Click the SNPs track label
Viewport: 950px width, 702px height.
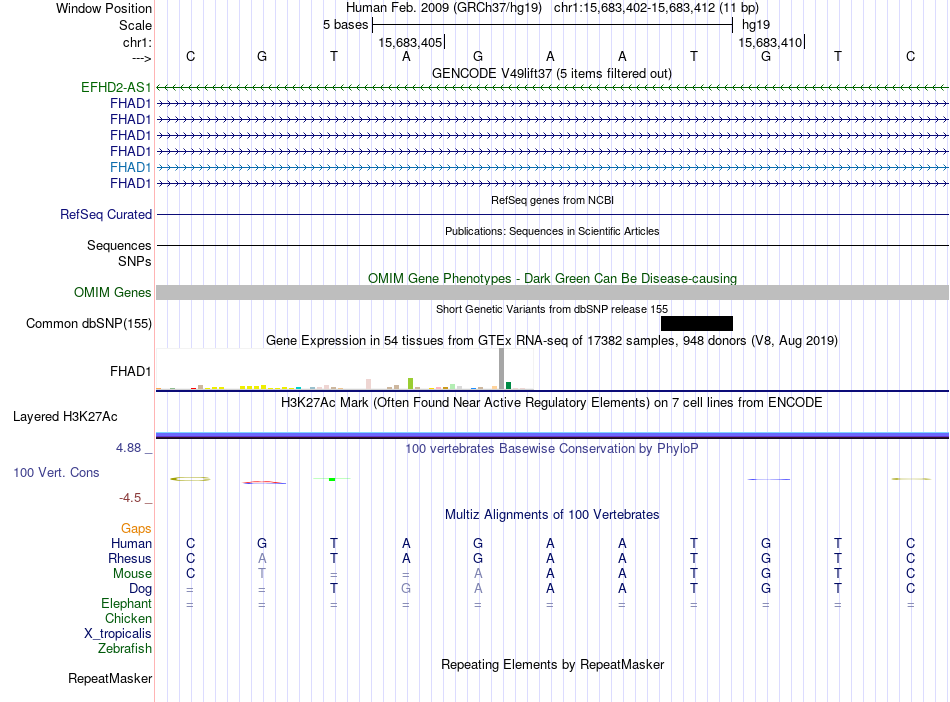pyautogui.click(x=135, y=261)
